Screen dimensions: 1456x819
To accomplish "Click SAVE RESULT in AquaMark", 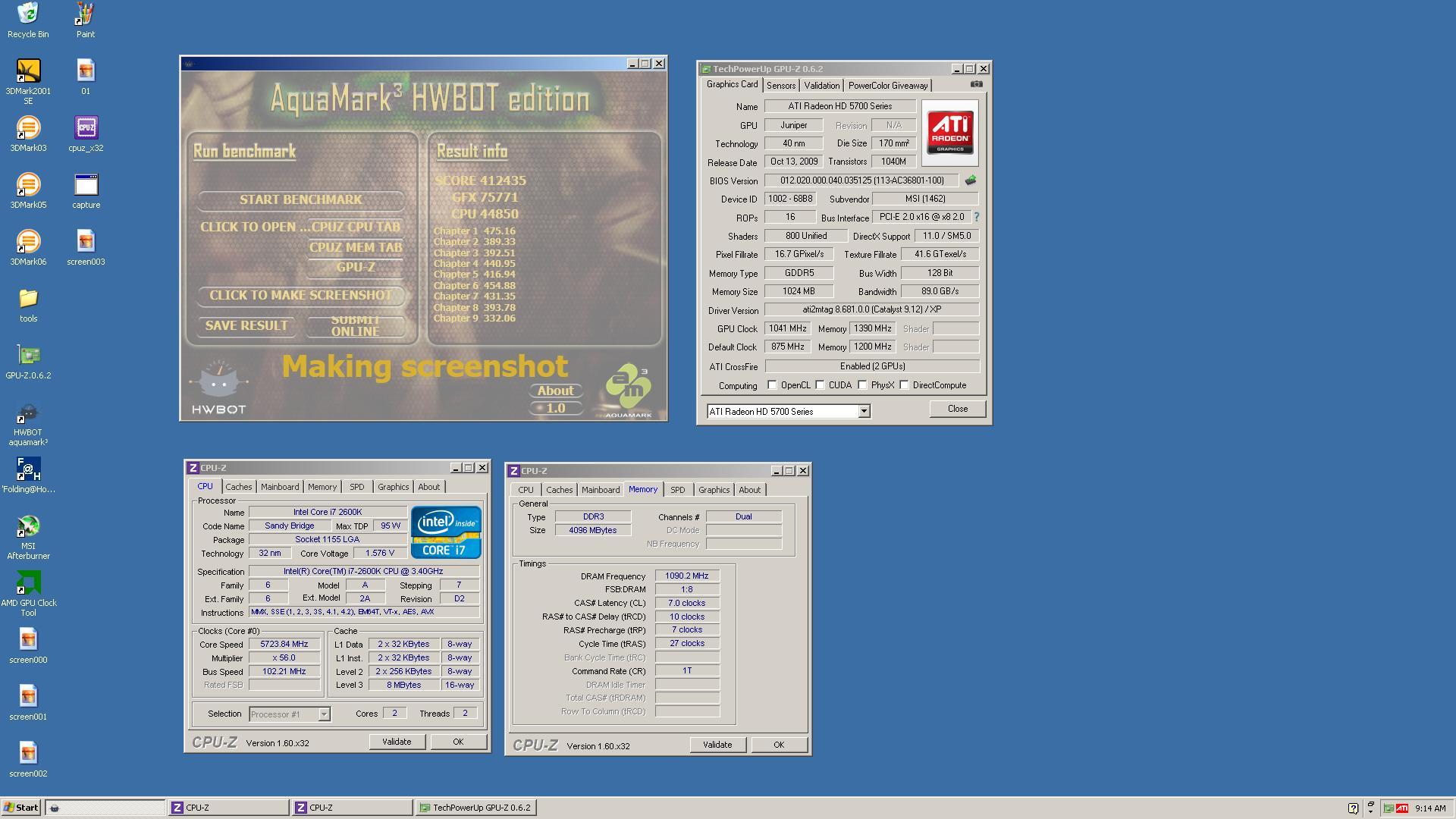I will coord(246,325).
